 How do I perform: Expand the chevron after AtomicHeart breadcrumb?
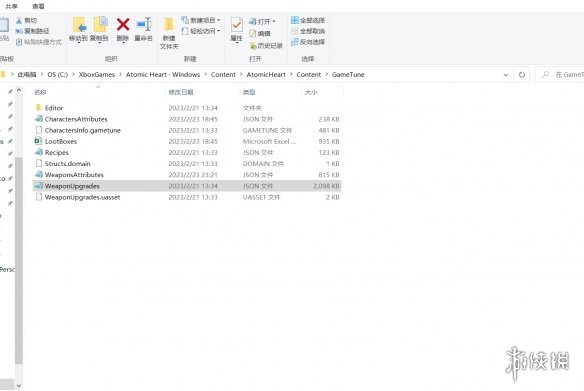(291, 74)
